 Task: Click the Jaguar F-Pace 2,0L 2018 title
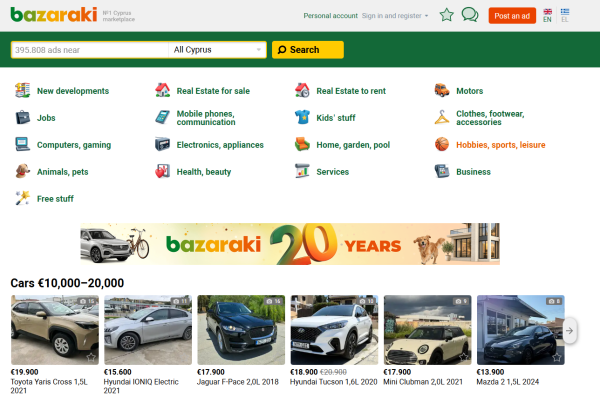[238, 382]
